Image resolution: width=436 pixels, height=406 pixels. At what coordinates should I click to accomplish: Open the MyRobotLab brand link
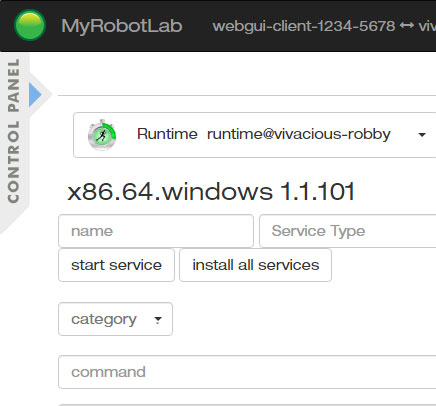point(122,26)
